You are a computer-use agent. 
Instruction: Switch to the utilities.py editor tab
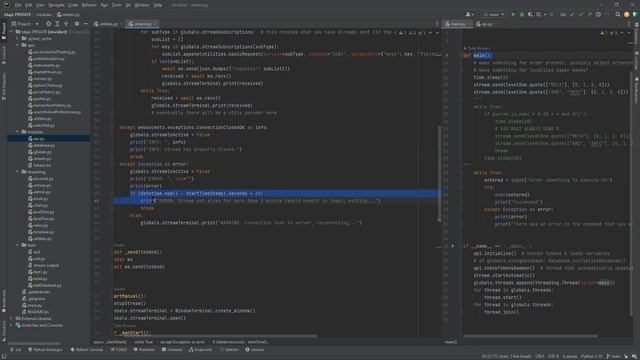(x=106, y=24)
